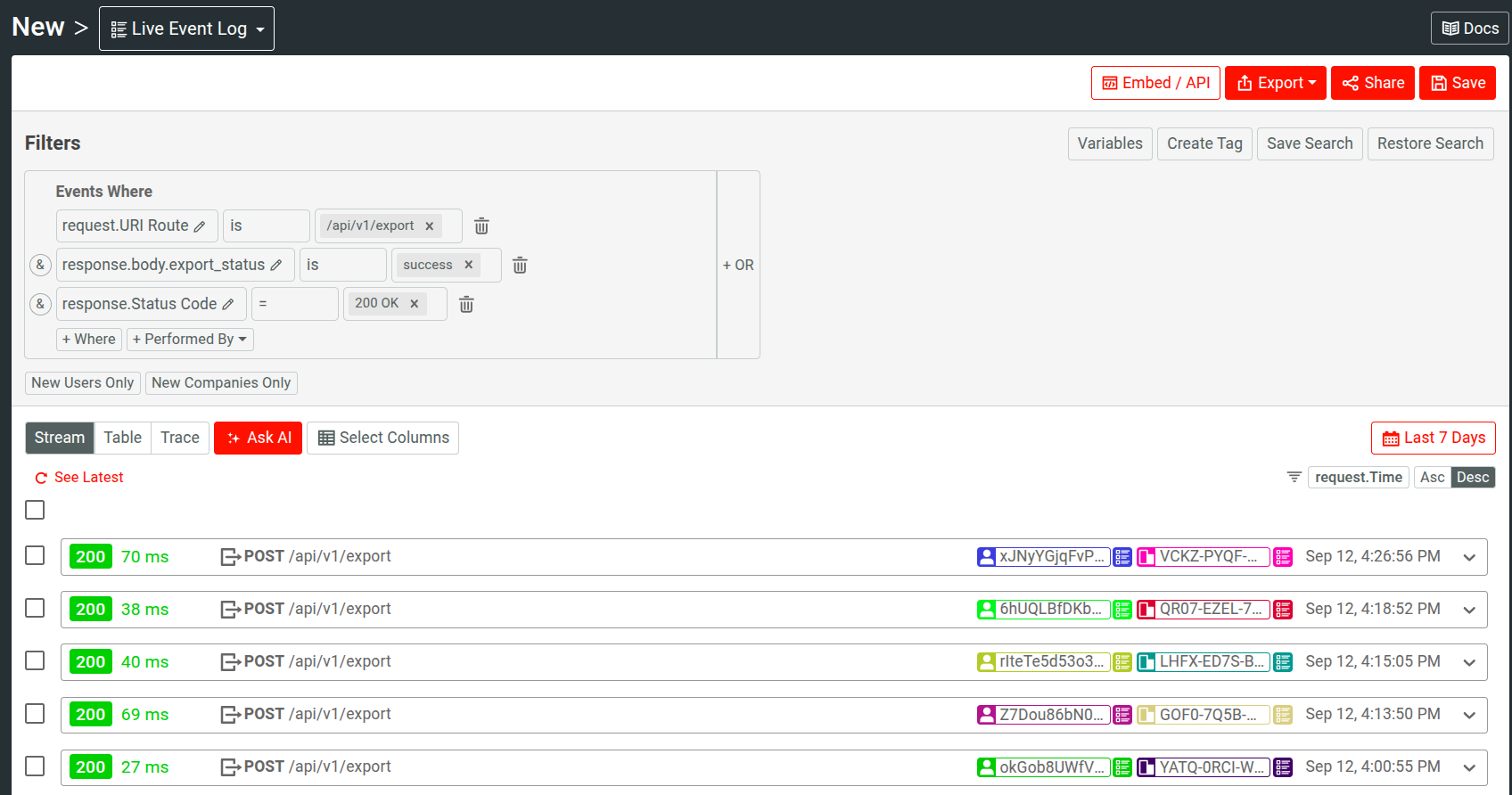Open user events icon for okGob8UWfV

click(1122, 767)
